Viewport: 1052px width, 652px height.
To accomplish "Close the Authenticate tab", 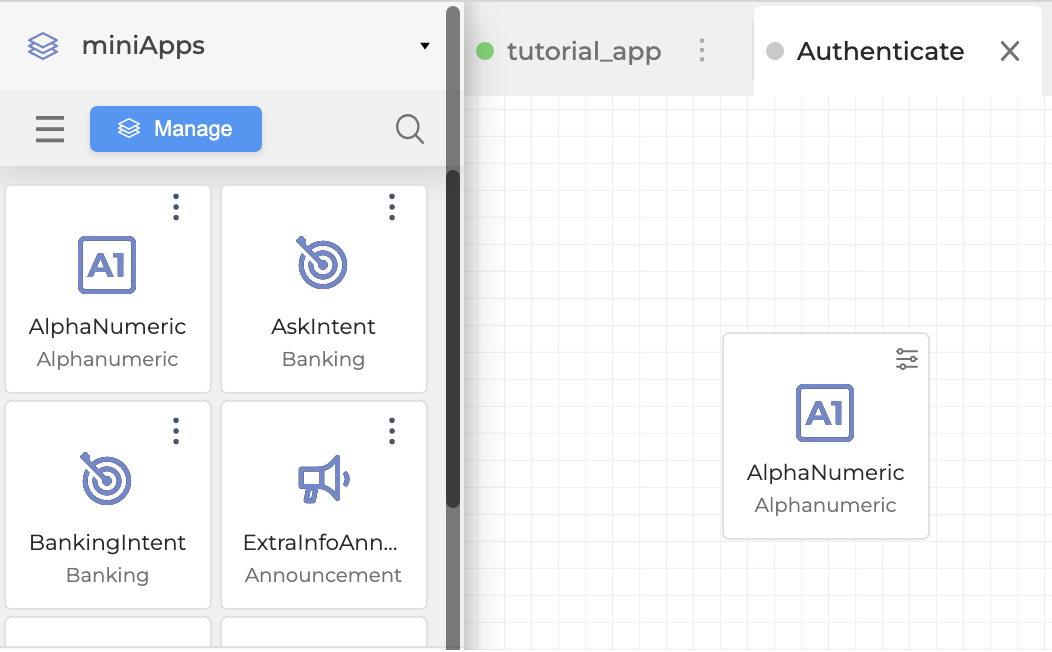I will click(1010, 52).
